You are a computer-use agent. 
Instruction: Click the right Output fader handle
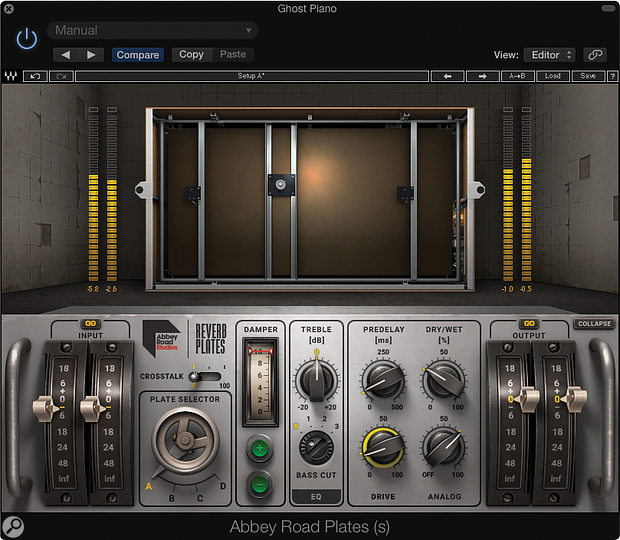point(575,398)
